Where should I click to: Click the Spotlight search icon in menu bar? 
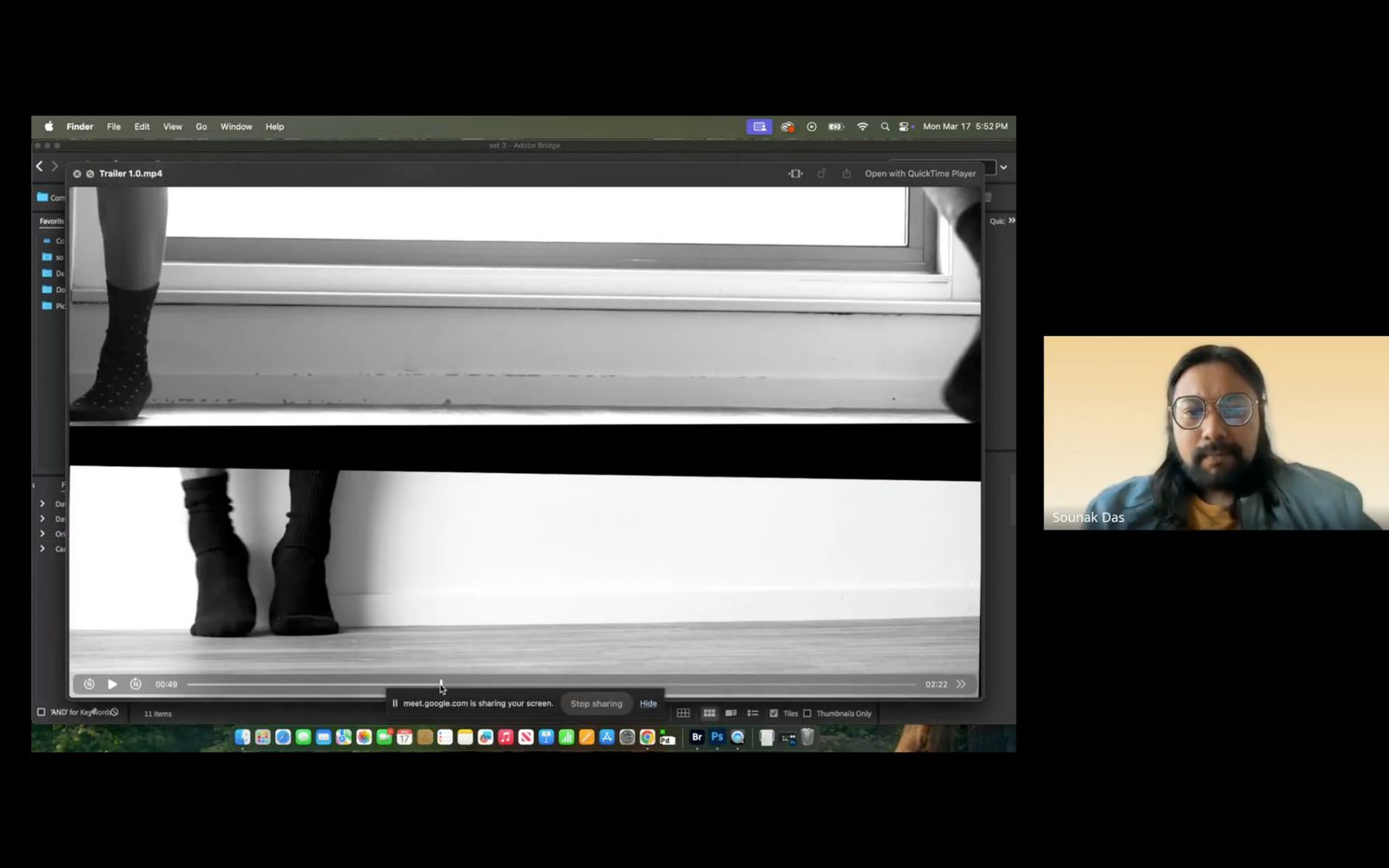pos(885,127)
